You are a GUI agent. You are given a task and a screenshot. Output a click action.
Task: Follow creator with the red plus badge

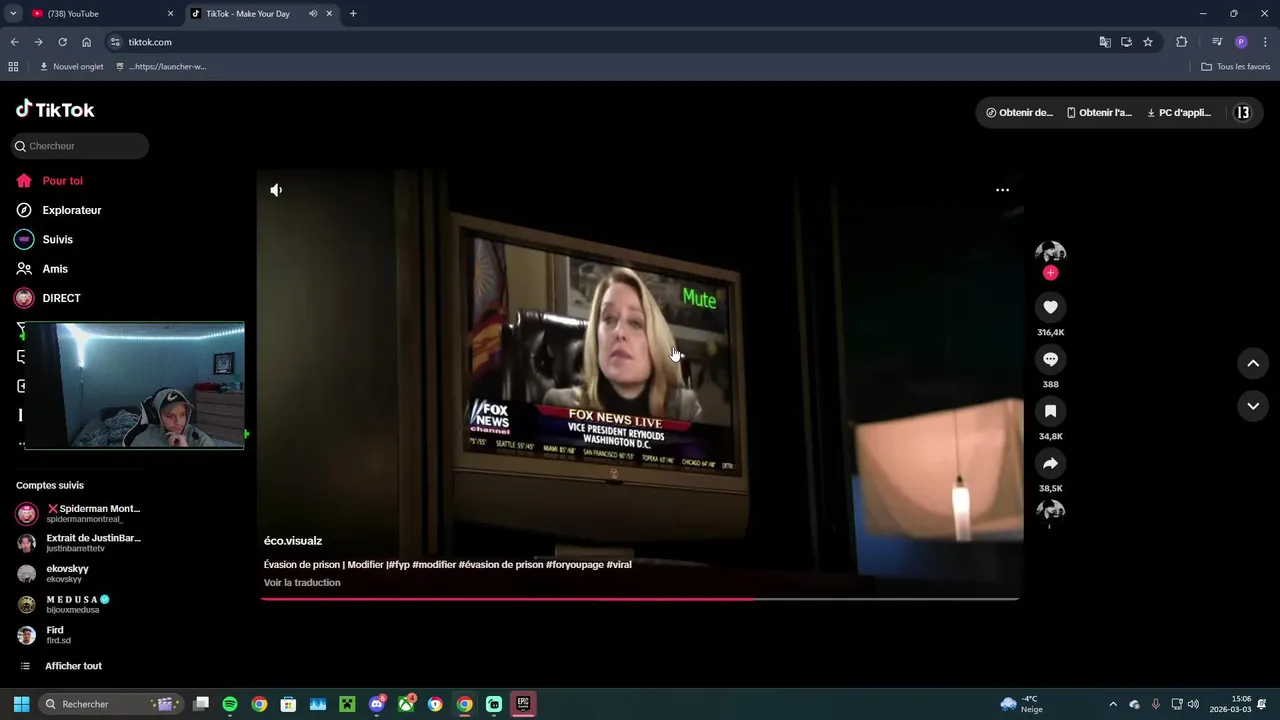pos(1050,273)
